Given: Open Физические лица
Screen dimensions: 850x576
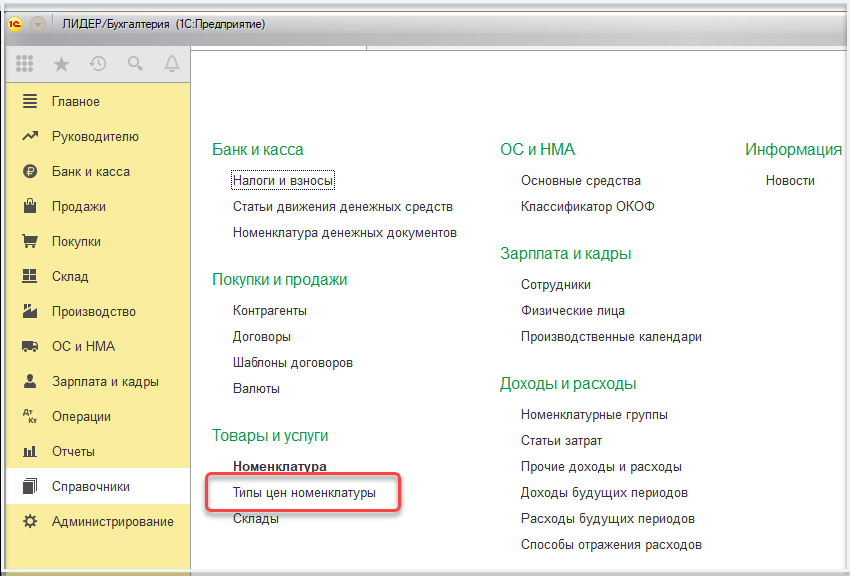Looking at the screenshot, I should pos(573,310).
